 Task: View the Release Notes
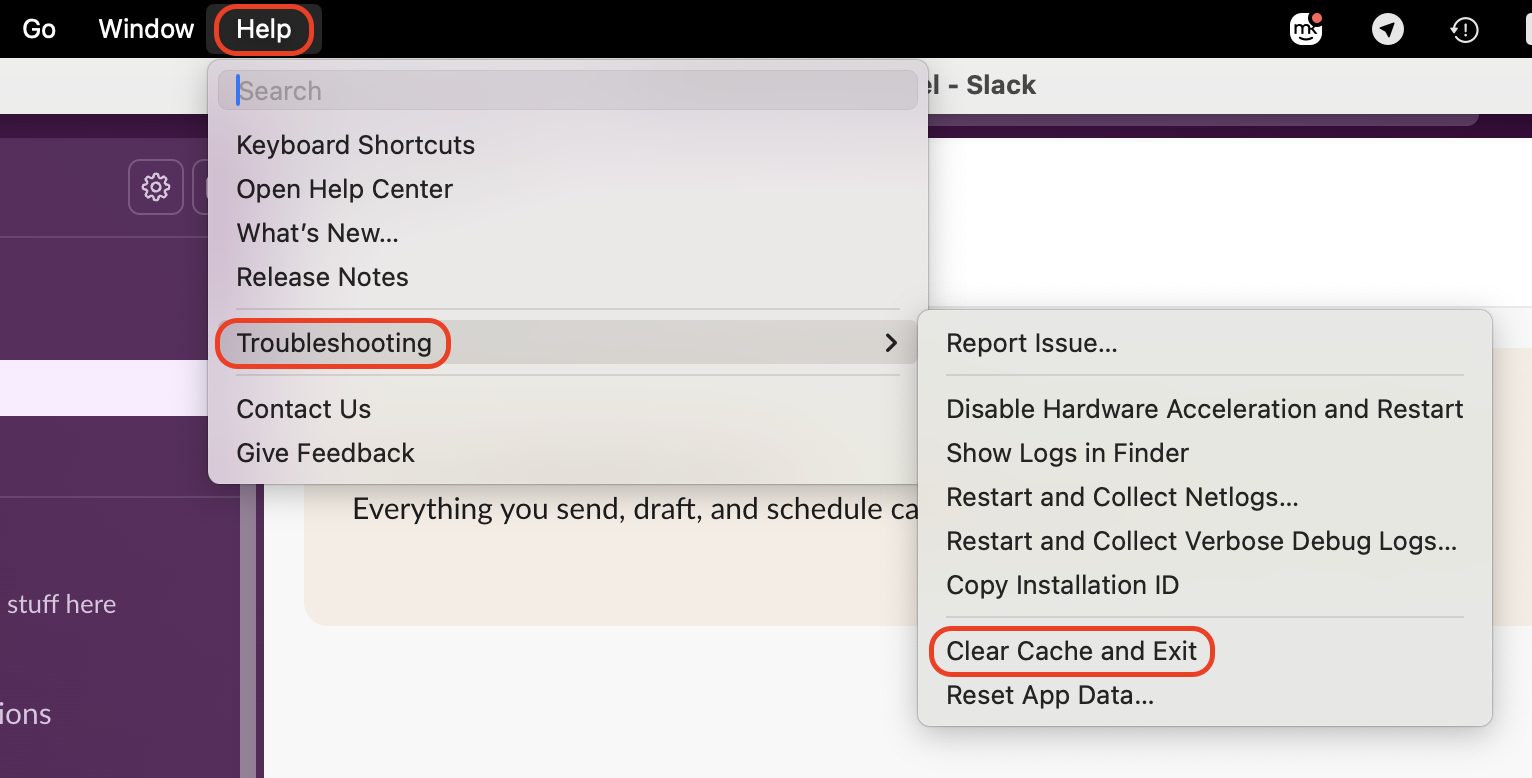coord(322,277)
